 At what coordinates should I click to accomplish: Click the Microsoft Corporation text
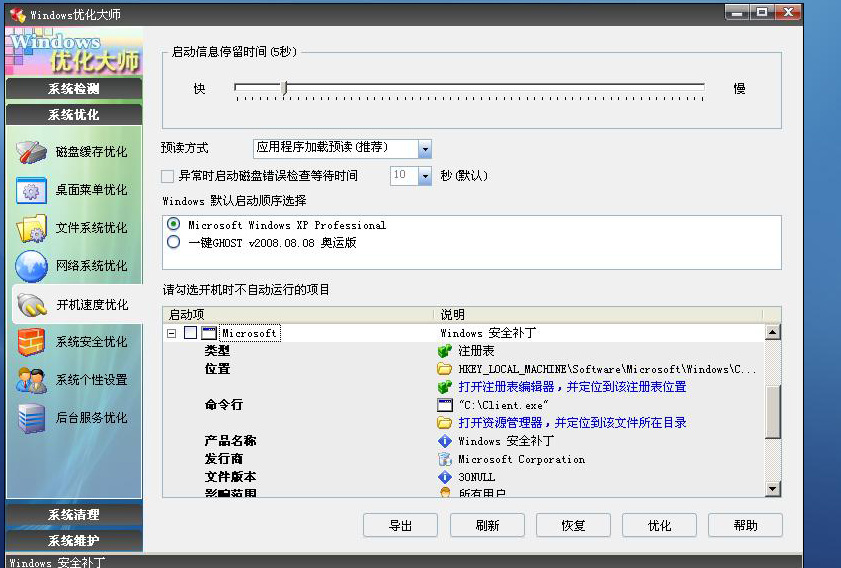pos(521,459)
